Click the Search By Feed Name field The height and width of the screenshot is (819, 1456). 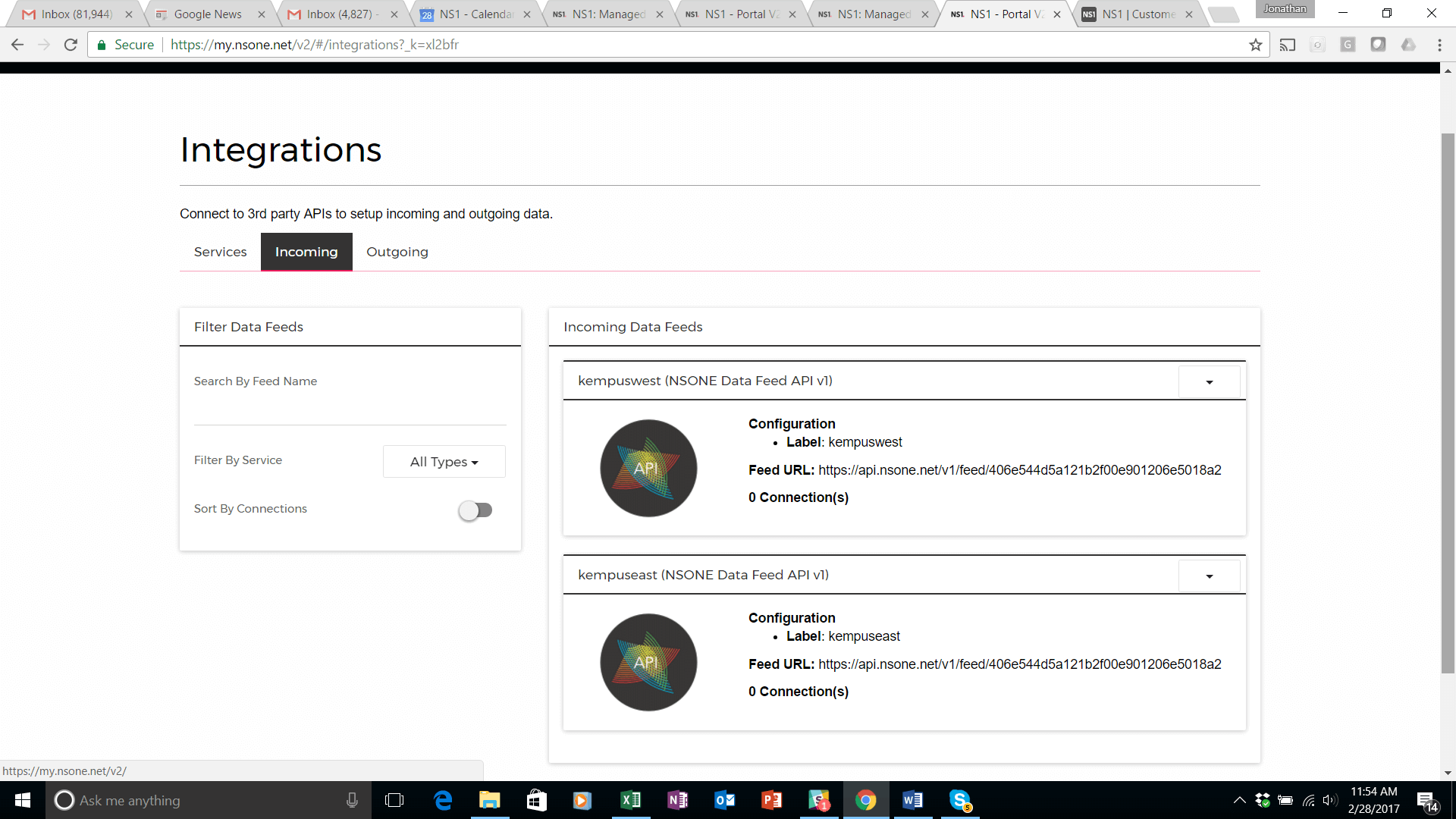point(350,409)
